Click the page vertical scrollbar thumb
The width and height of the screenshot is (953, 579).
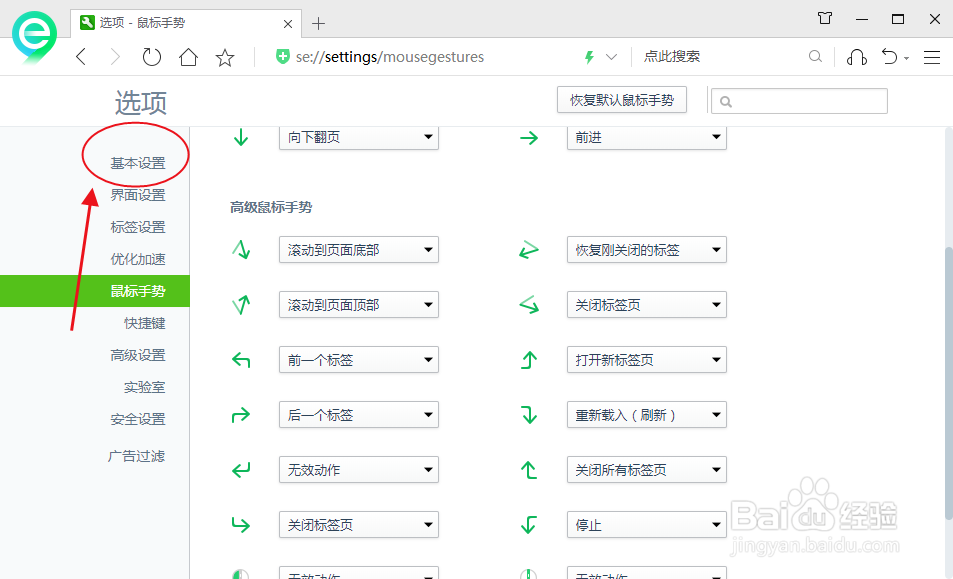(x=948, y=383)
